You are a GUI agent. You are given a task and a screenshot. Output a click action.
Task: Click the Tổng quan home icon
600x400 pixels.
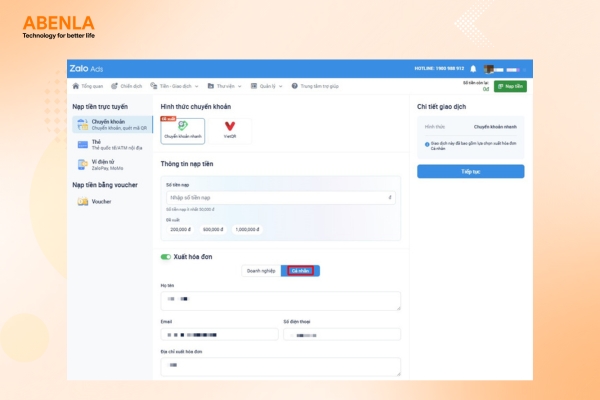tap(76, 86)
